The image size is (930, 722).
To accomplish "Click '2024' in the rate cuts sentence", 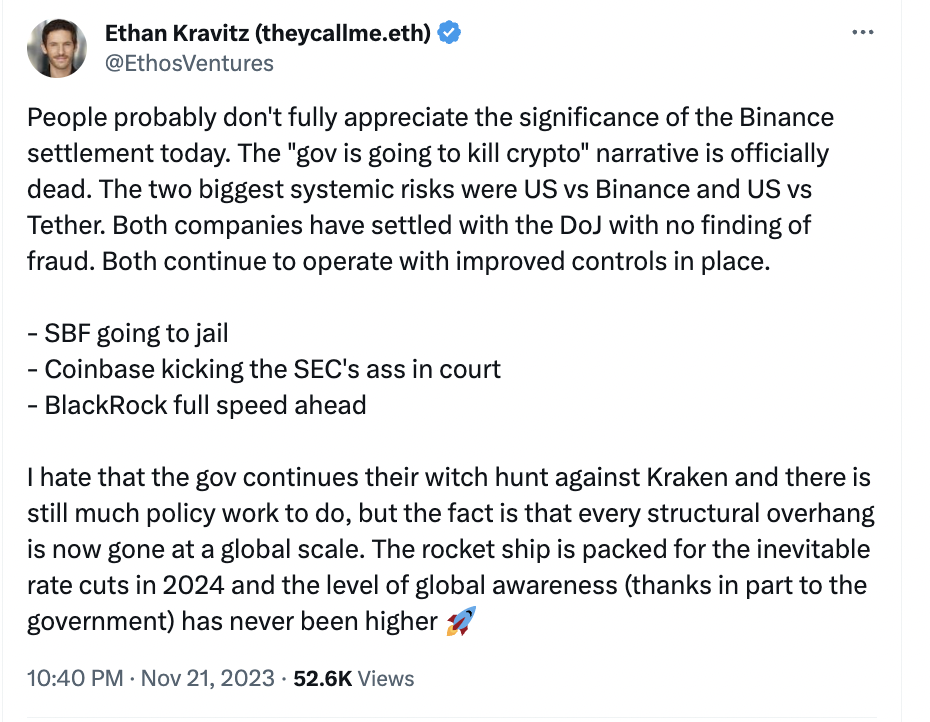I will pos(194,586).
